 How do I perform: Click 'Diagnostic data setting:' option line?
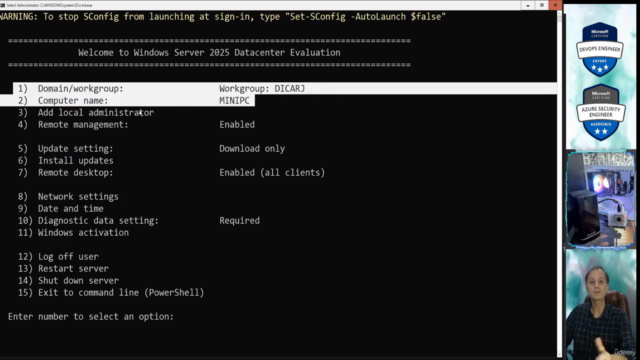click(88, 220)
